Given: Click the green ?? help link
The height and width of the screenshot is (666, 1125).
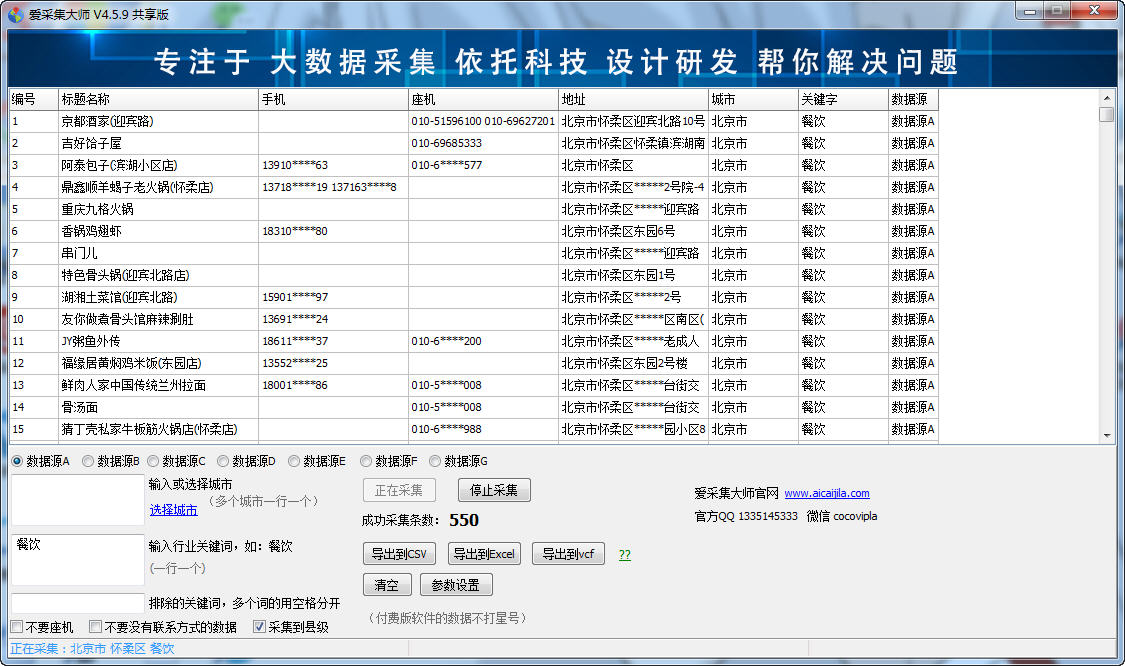Looking at the screenshot, I should pyautogui.click(x=624, y=554).
